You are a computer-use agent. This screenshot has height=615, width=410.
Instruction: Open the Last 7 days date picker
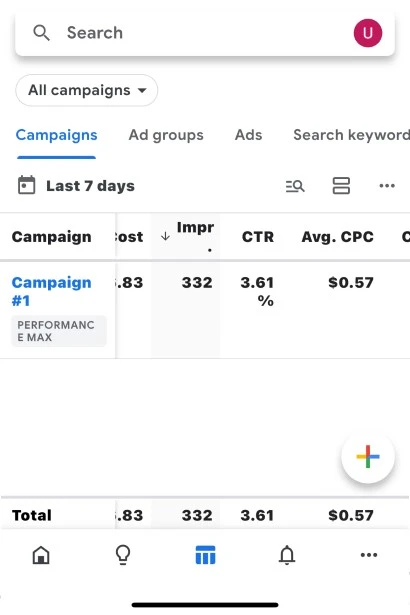(x=77, y=186)
